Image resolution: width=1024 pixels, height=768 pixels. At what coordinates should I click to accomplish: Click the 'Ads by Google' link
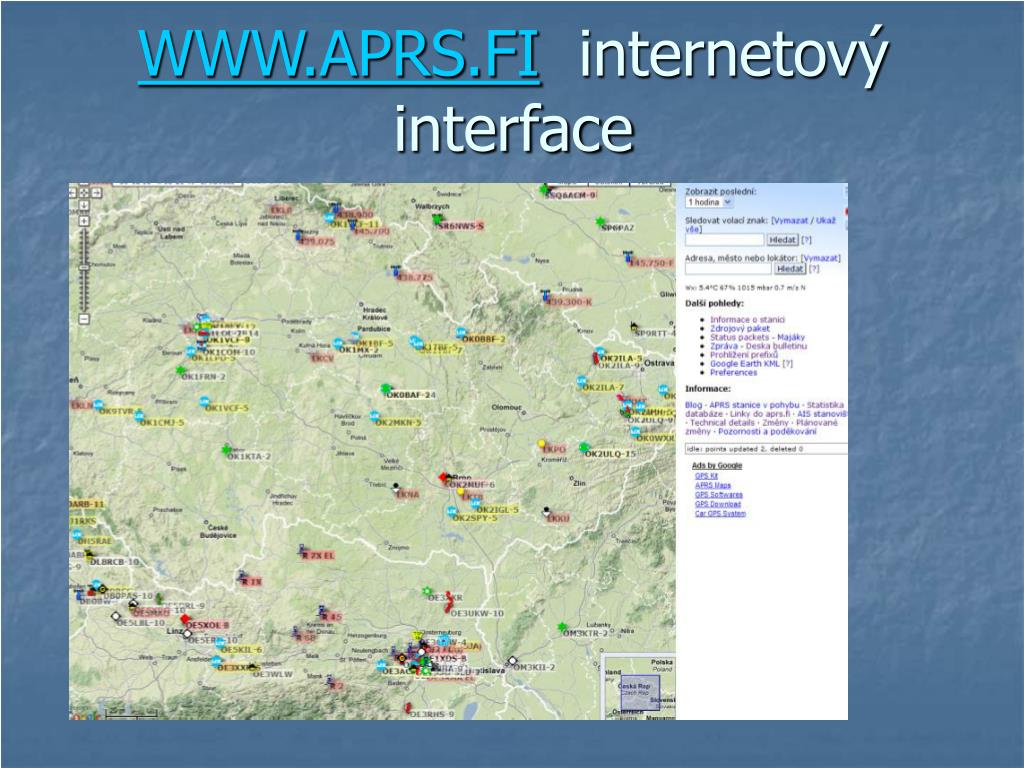pyautogui.click(x=717, y=466)
